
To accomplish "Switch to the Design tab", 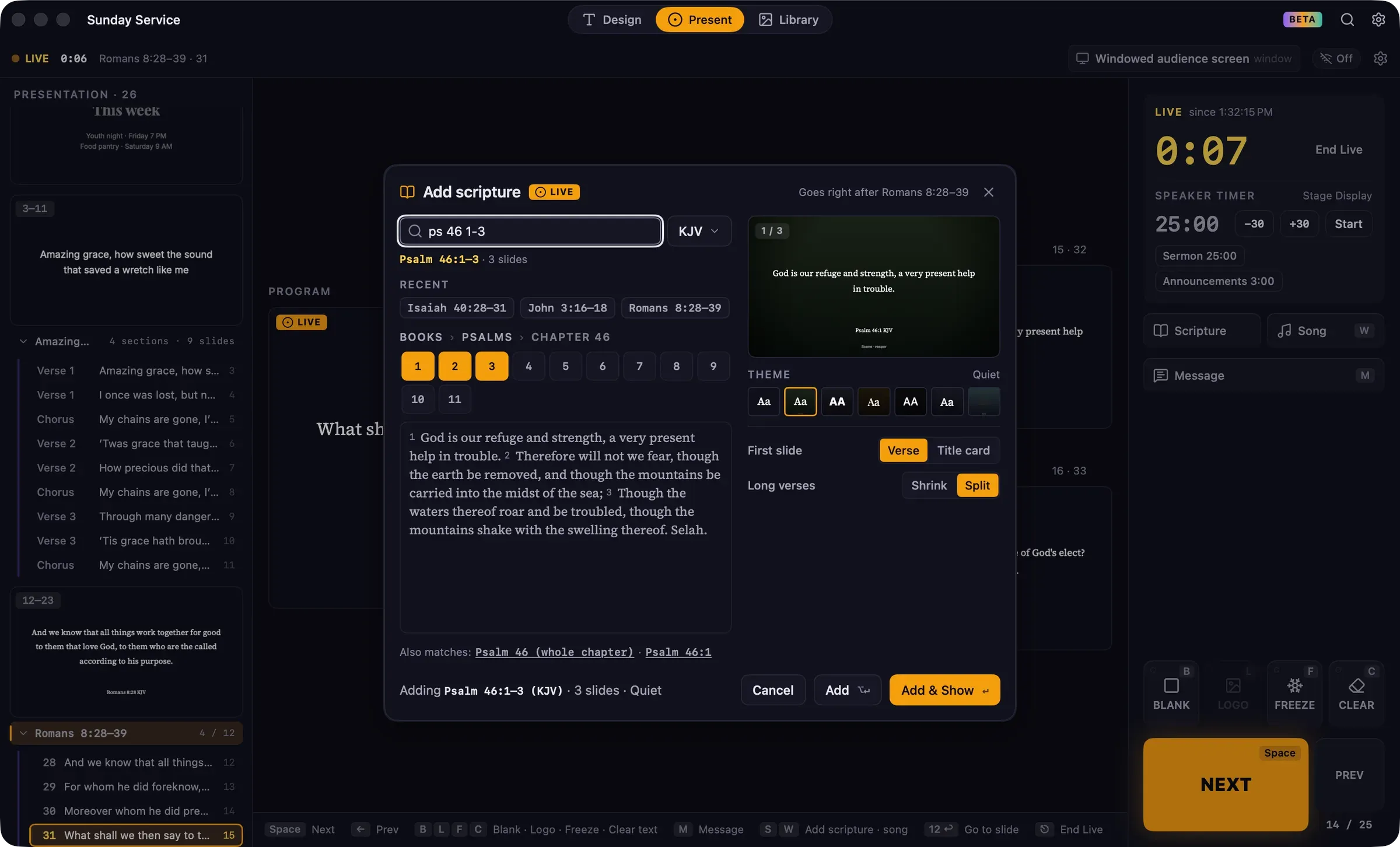I will [612, 20].
